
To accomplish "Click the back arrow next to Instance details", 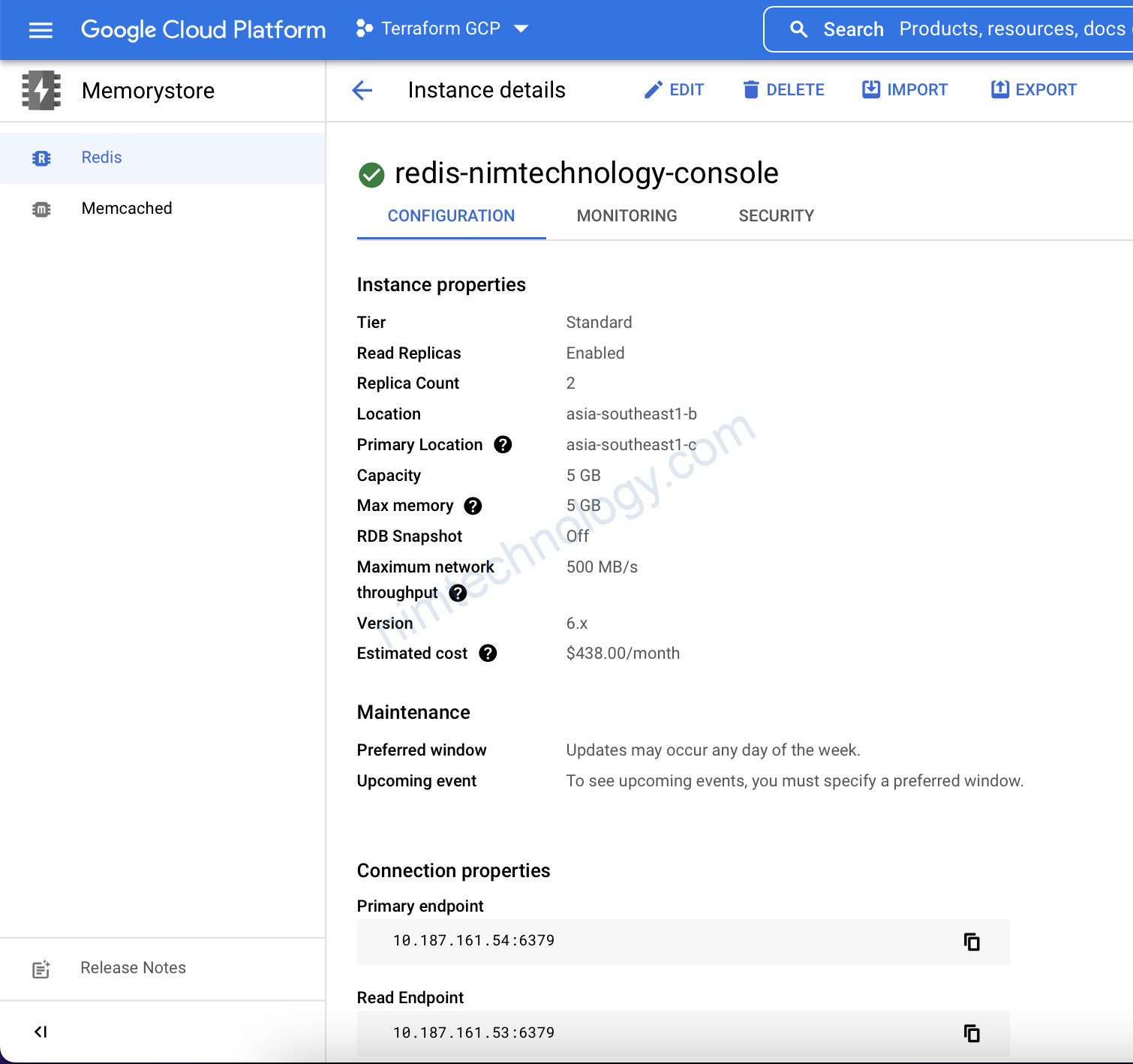I will click(x=362, y=91).
